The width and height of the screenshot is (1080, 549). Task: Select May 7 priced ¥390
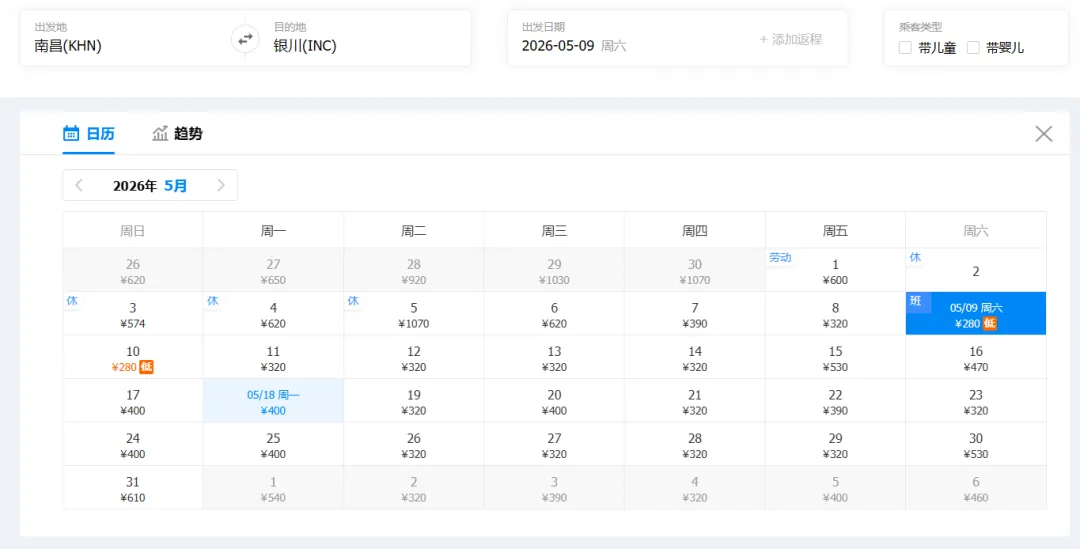pyautogui.click(x=694, y=313)
